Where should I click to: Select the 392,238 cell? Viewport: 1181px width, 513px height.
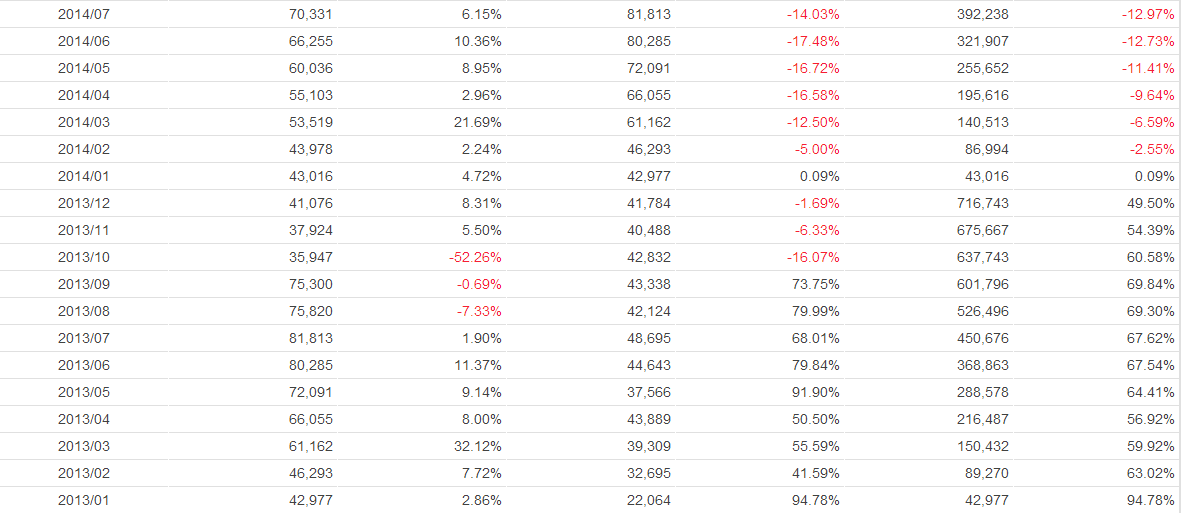pyautogui.click(x=983, y=14)
